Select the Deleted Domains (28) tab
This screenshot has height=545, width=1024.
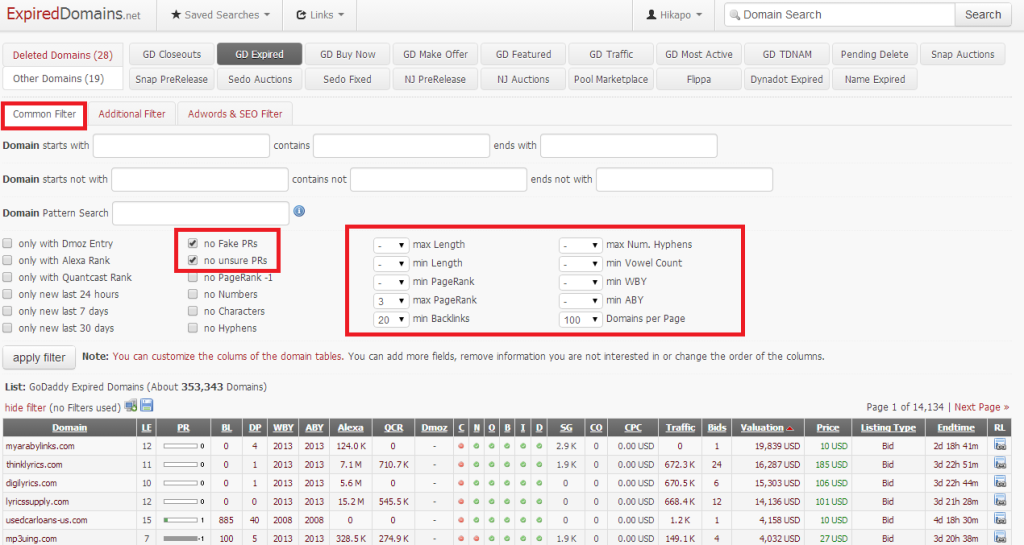[x=63, y=55]
